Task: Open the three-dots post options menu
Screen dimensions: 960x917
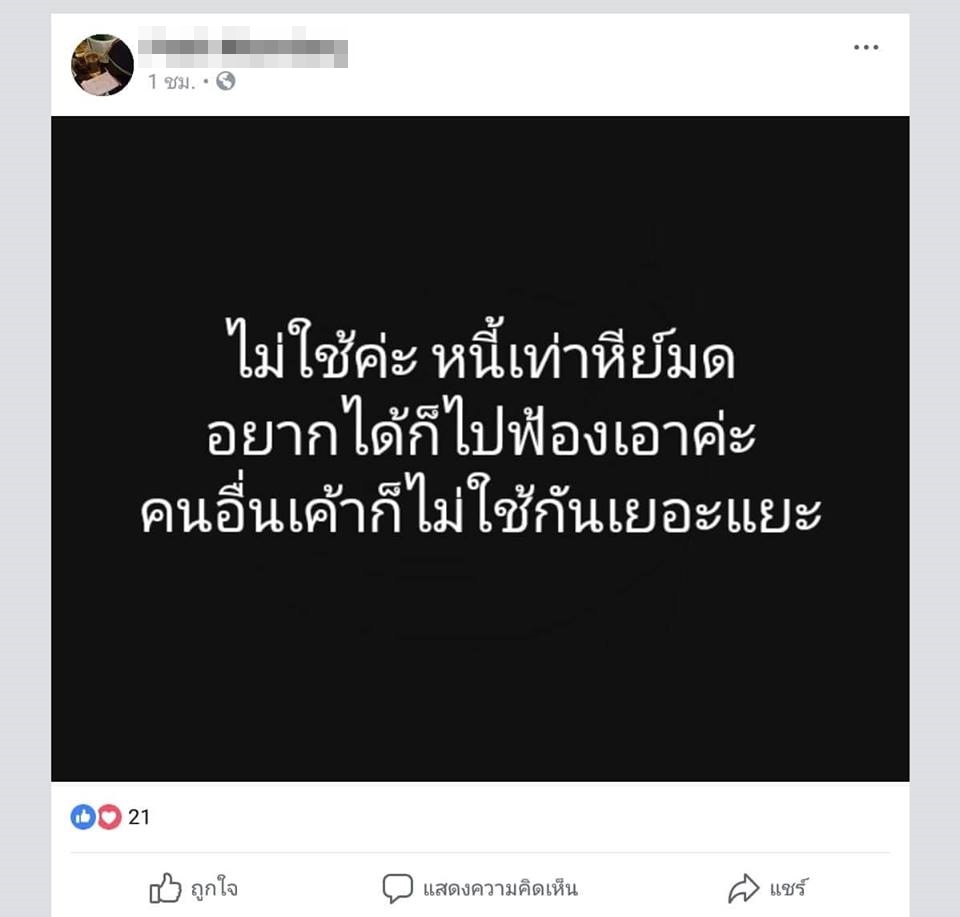Action: (866, 47)
